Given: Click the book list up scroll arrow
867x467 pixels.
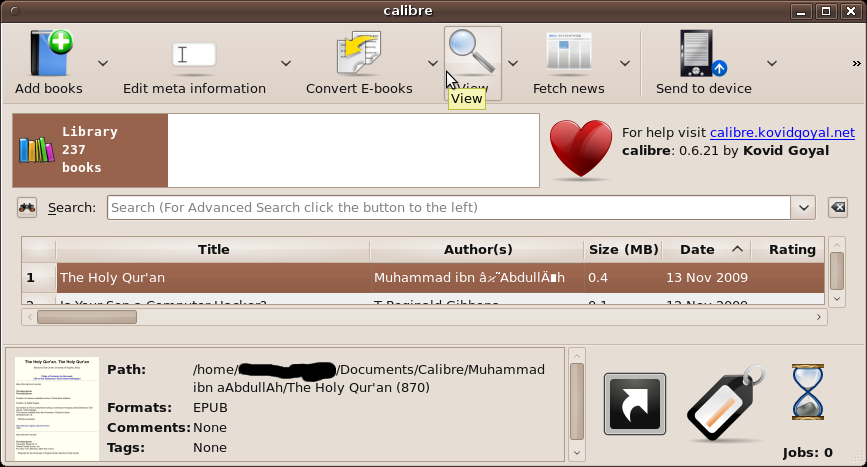Looking at the screenshot, I should 837,244.
